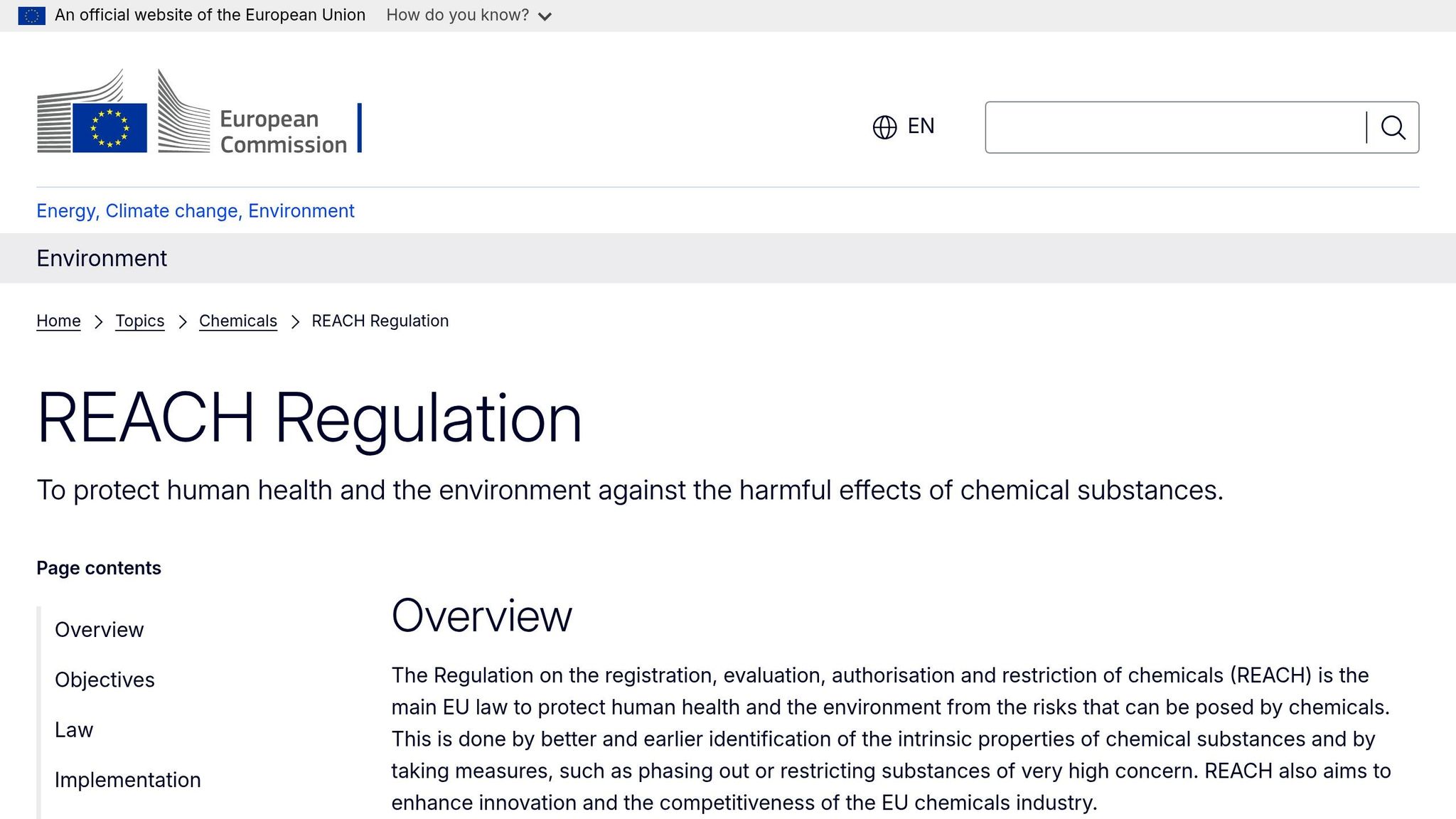Navigate to Chemicals breadcrumb link
1456x819 pixels.
point(237,321)
